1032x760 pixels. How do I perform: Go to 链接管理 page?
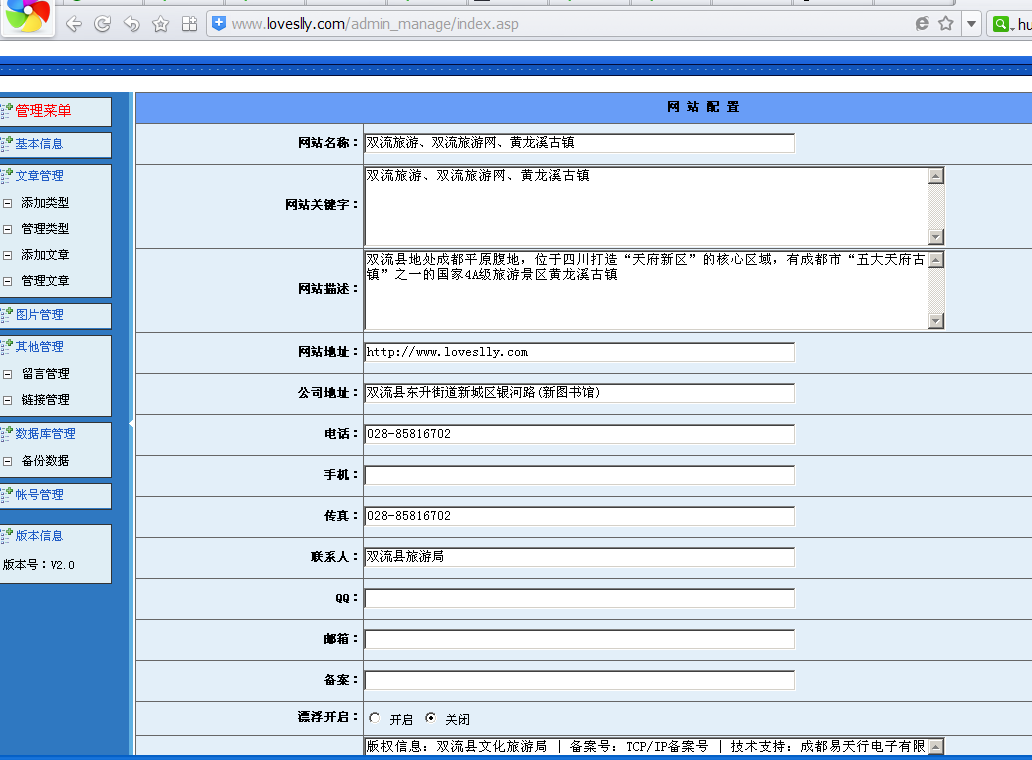click(45, 399)
